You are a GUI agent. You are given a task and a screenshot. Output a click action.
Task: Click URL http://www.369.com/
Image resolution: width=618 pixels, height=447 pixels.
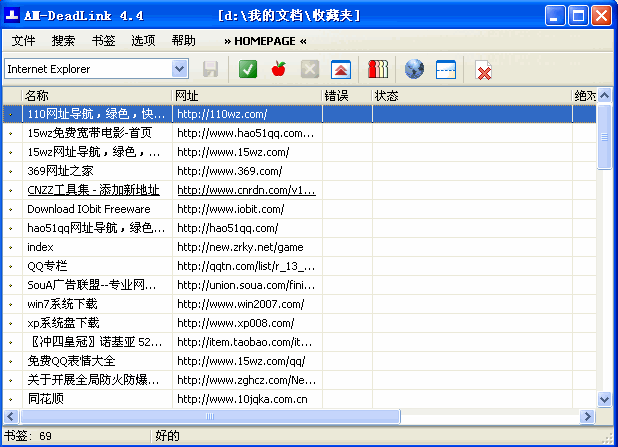(230, 171)
